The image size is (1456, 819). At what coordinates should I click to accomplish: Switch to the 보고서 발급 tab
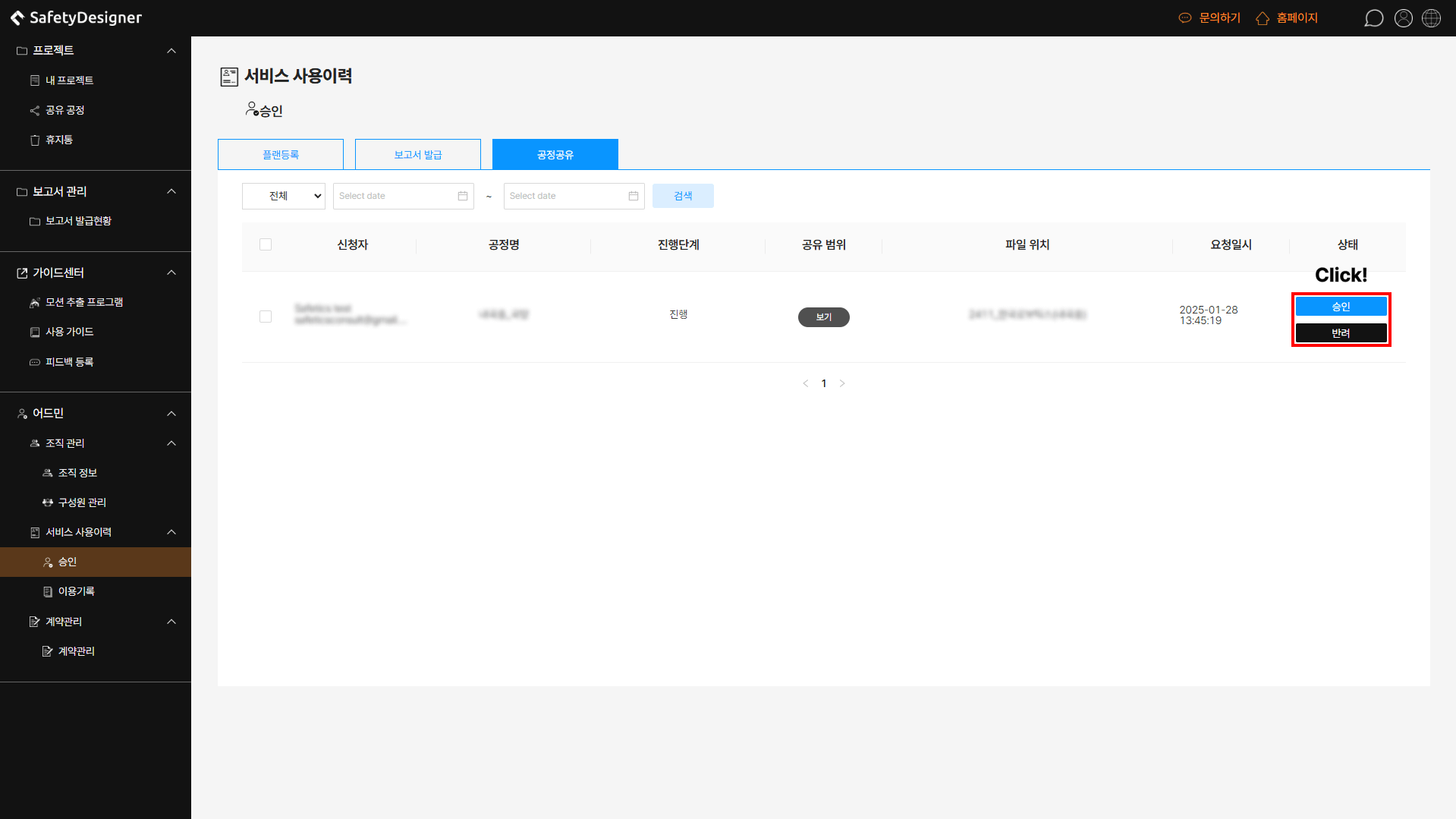[x=418, y=154]
